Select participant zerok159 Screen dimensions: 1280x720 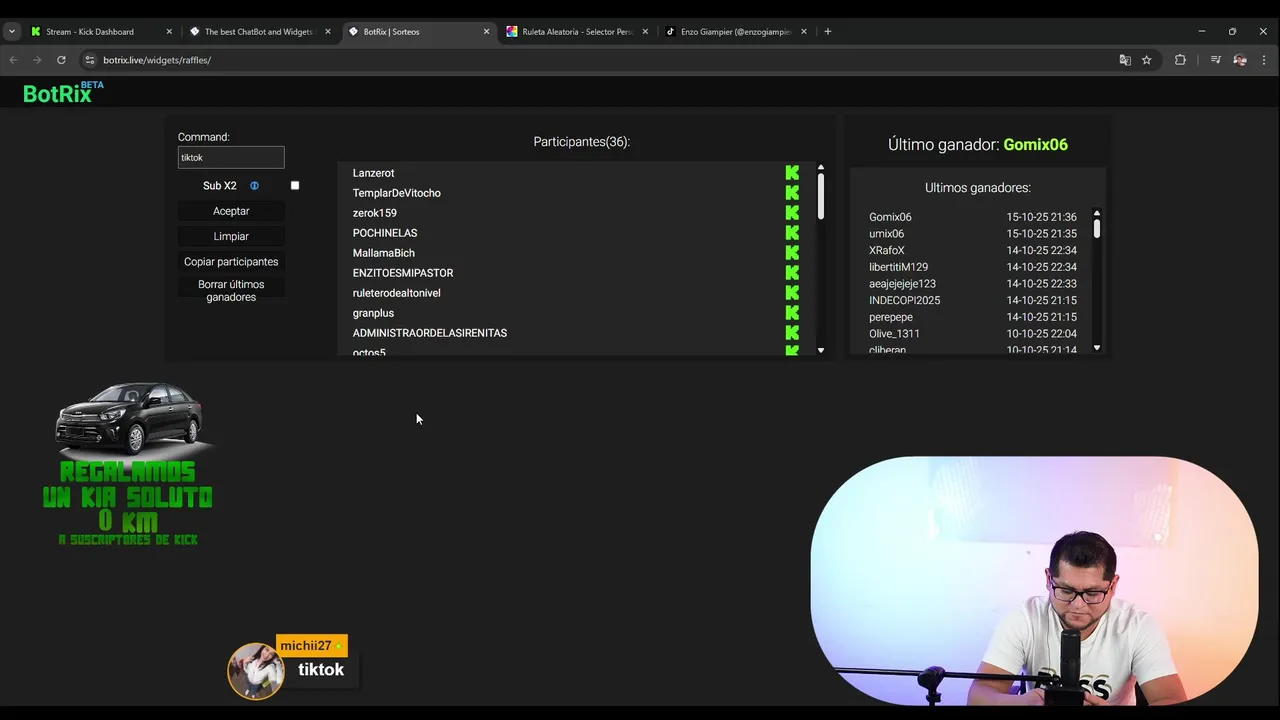(374, 213)
